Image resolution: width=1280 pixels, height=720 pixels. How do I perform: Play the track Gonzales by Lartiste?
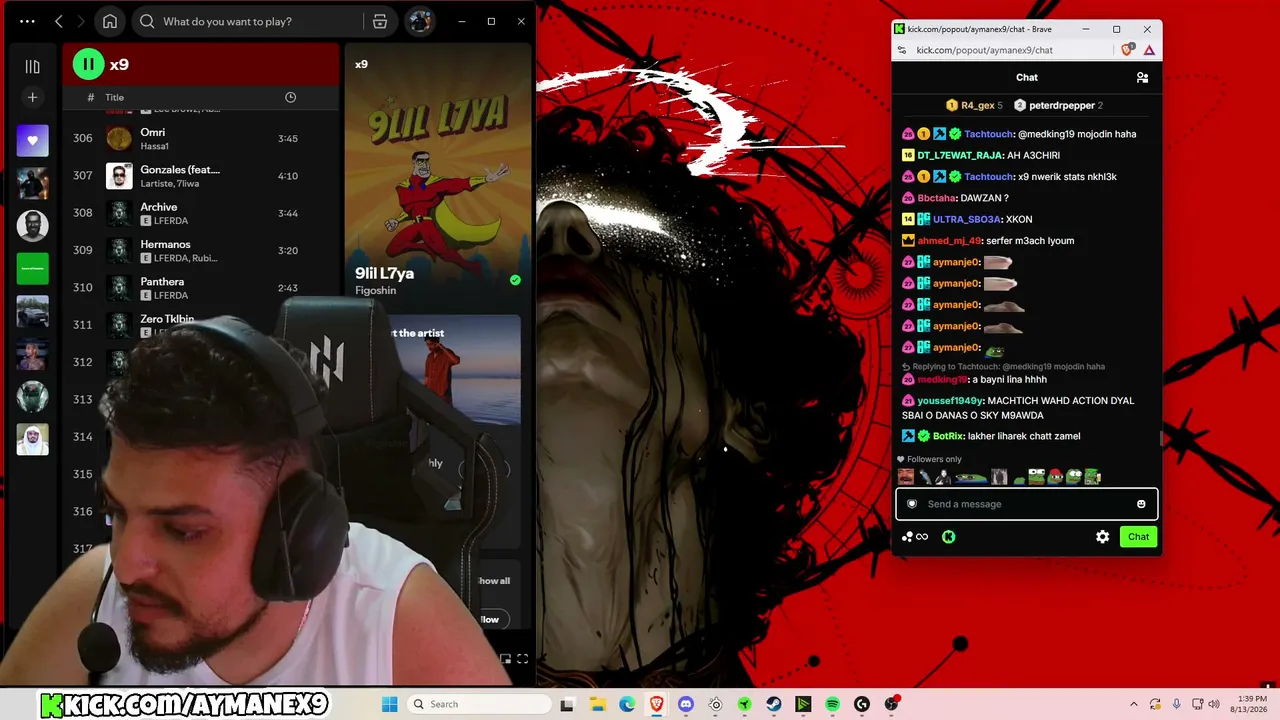[201, 175]
